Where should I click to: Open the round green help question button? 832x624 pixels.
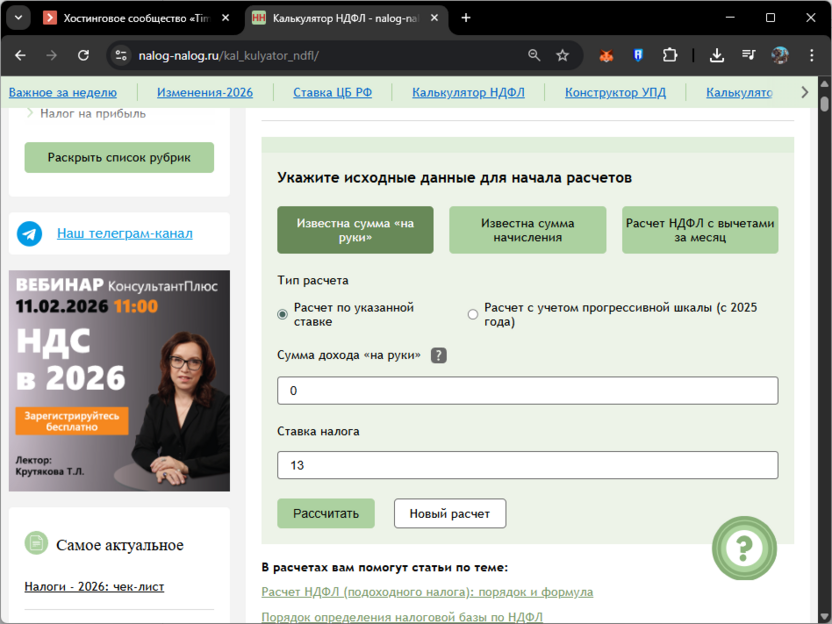point(744,548)
